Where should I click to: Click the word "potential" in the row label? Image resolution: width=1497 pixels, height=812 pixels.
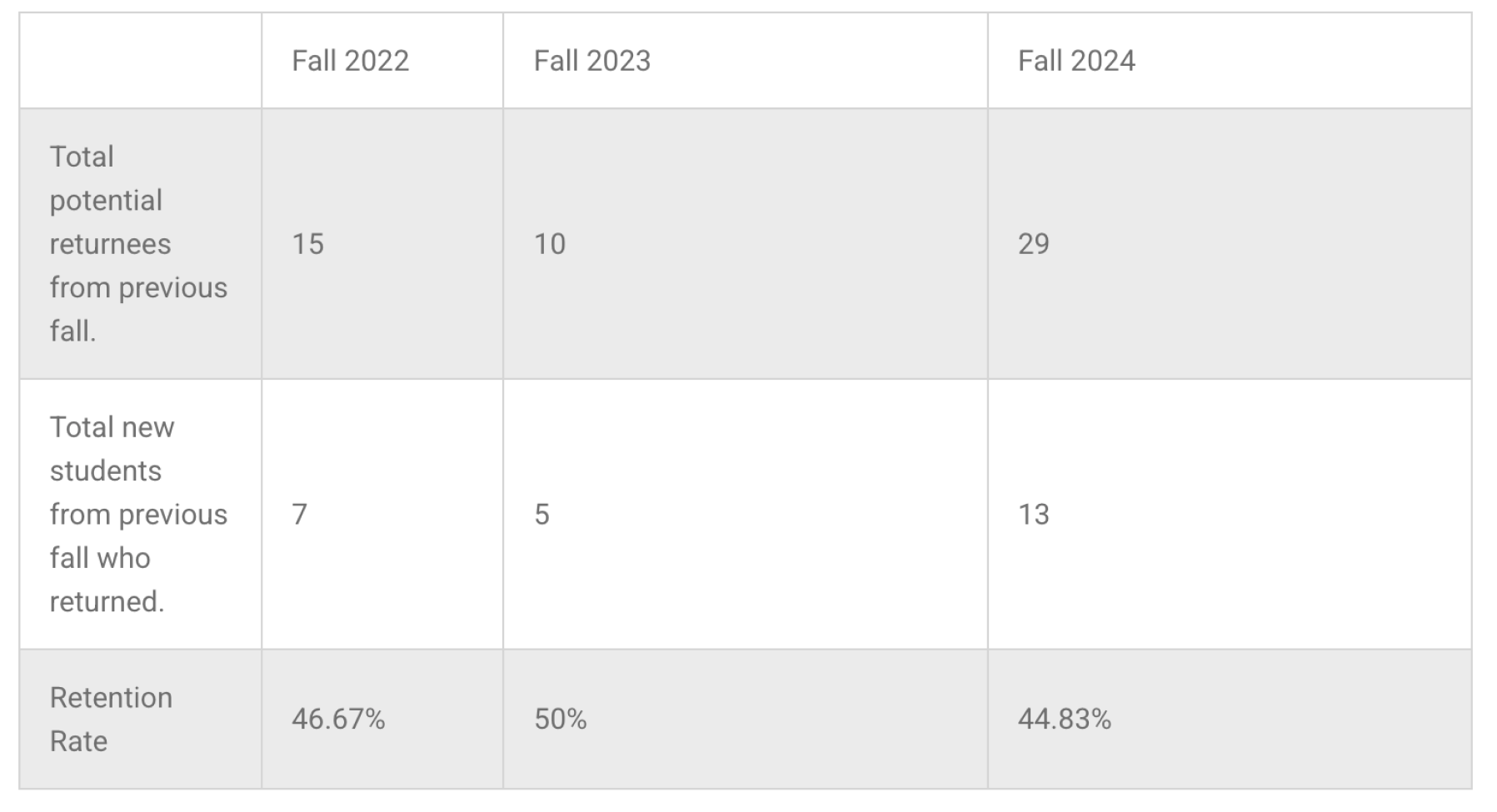106,201
